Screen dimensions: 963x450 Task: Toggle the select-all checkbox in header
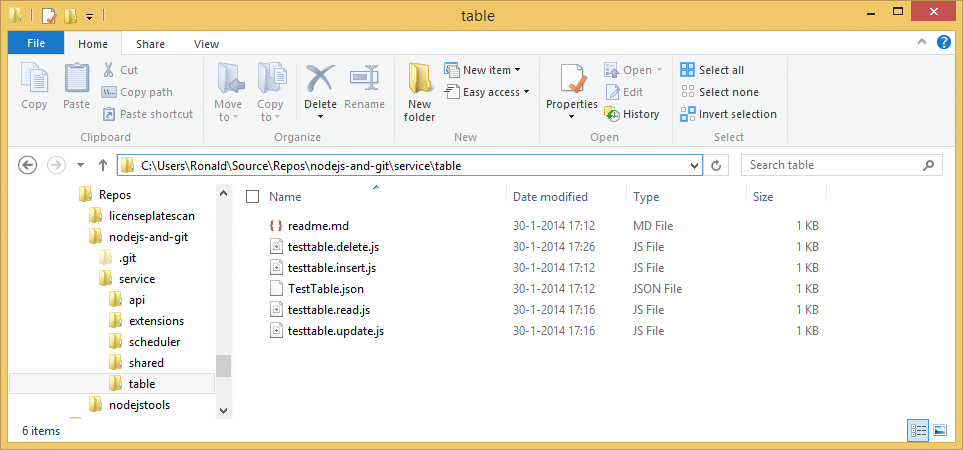(252, 197)
